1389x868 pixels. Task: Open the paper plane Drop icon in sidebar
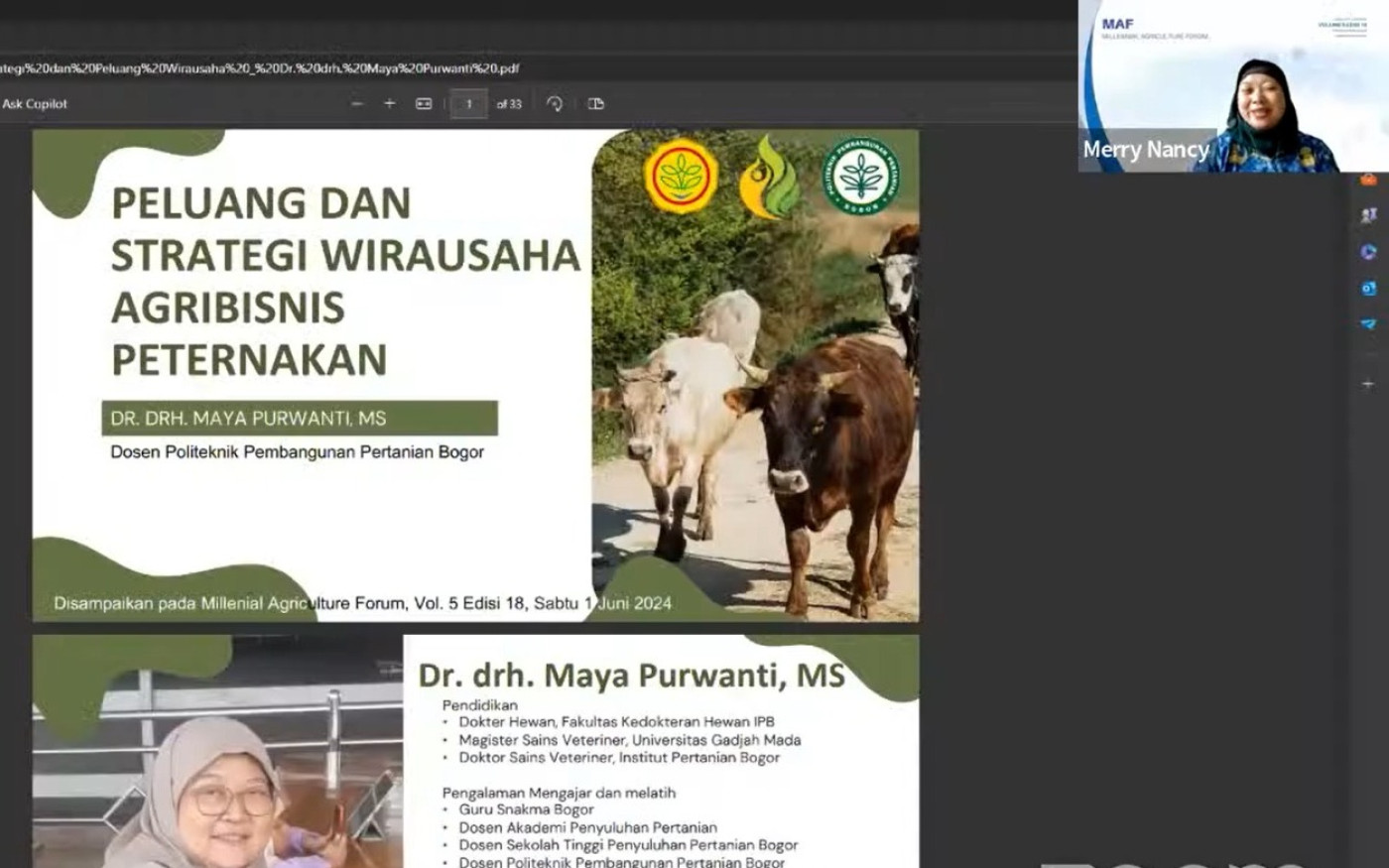1368,324
